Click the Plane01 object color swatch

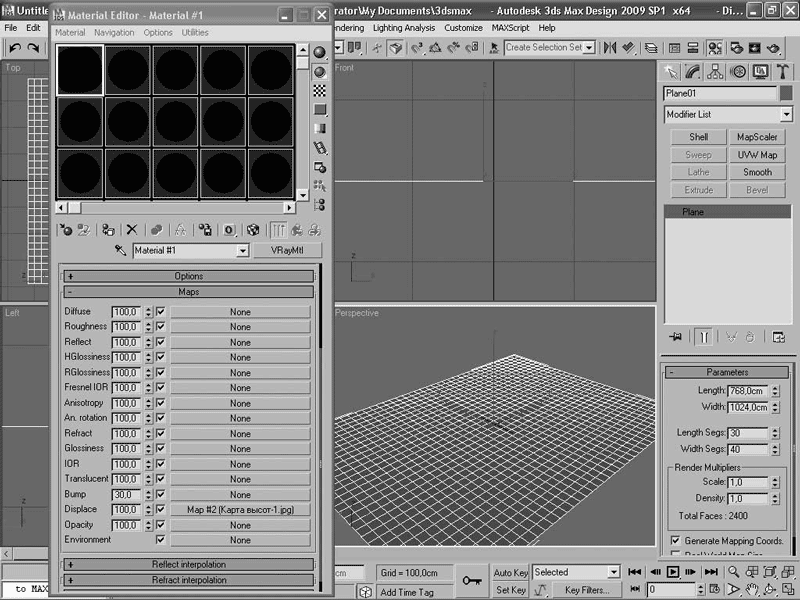tap(785, 93)
